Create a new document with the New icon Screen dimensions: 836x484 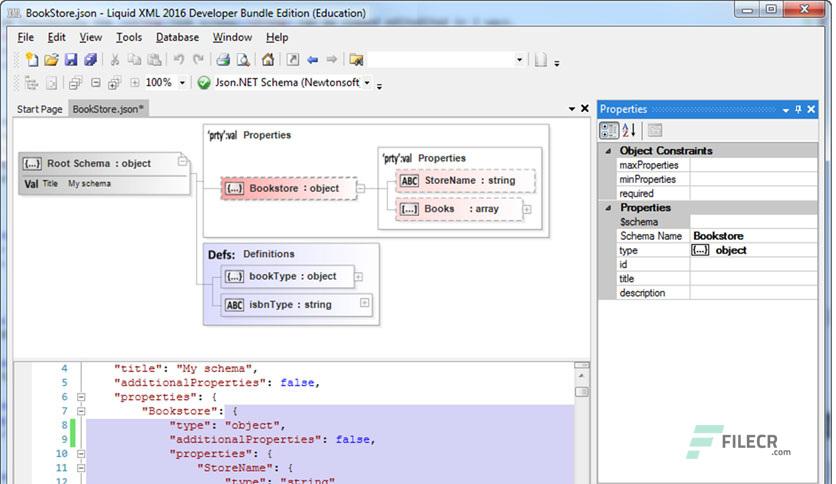(x=32, y=60)
